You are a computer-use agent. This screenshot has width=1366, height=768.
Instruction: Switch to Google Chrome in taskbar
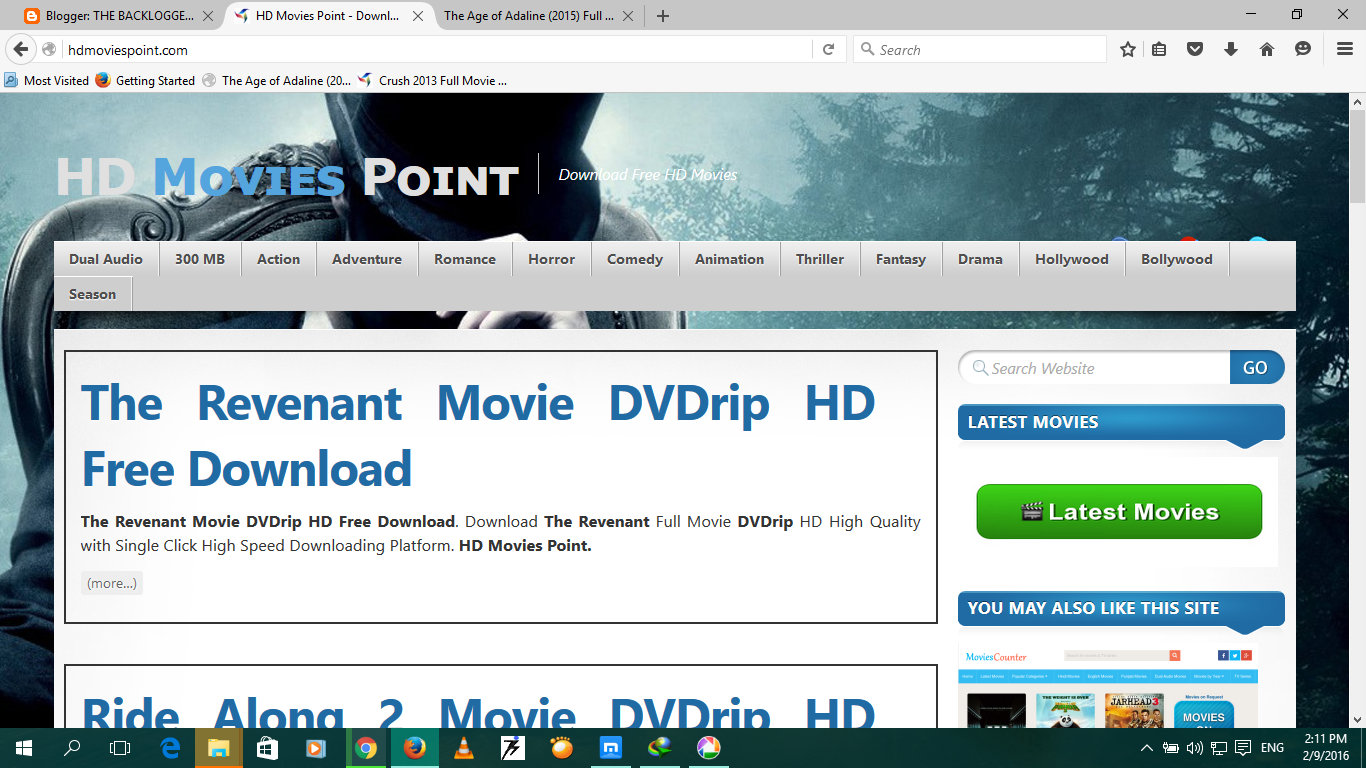point(365,748)
